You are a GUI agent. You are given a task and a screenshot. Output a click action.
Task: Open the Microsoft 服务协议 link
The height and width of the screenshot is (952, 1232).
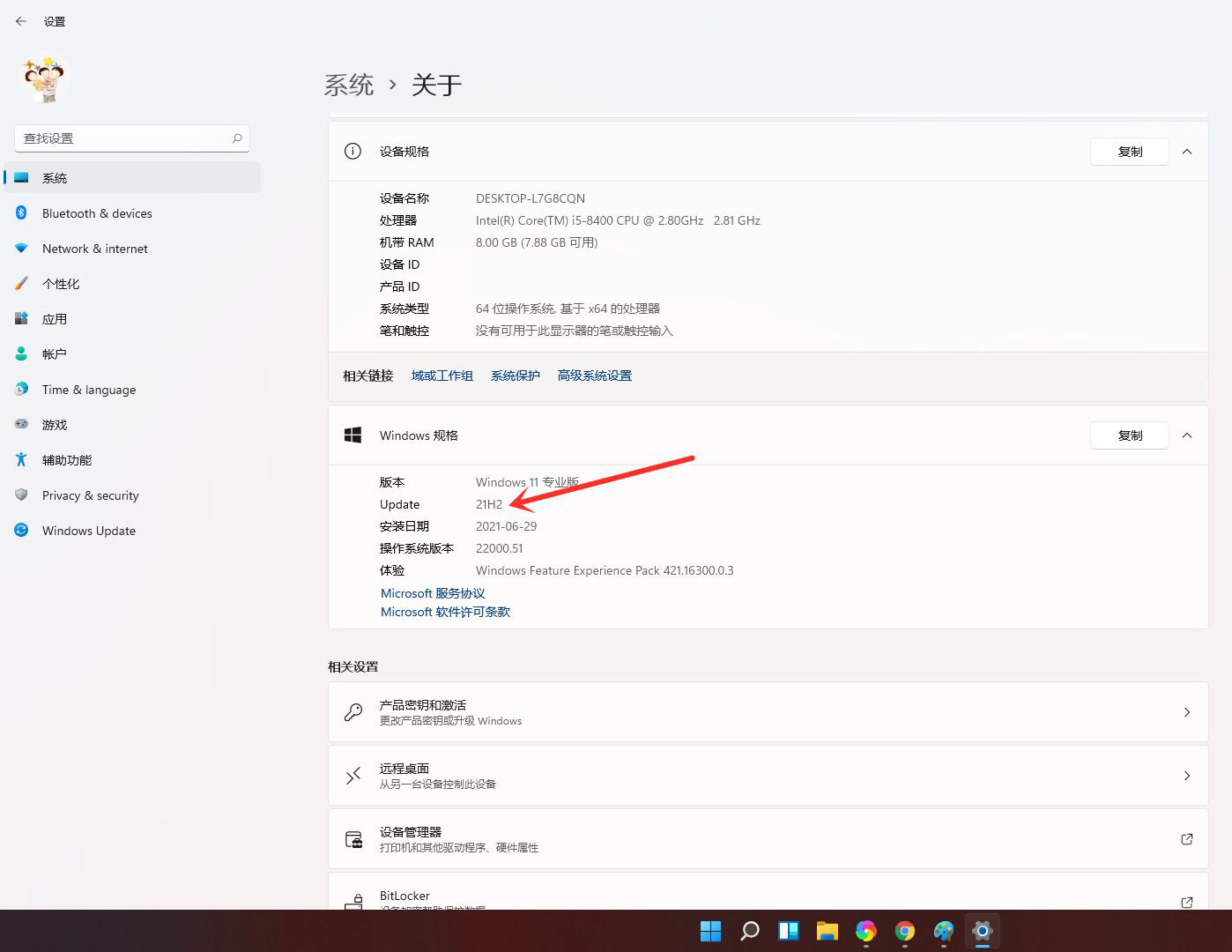(432, 592)
